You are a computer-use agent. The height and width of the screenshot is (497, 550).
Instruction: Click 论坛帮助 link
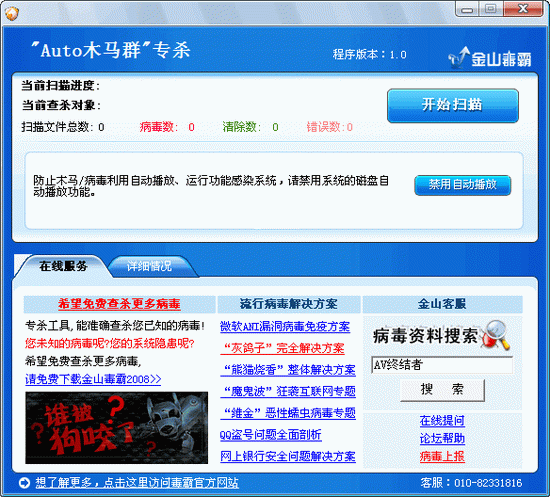tap(442, 438)
